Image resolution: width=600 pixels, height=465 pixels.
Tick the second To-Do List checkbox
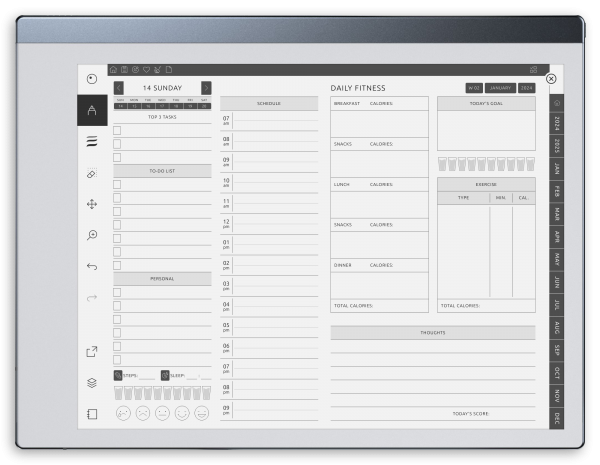117,198
